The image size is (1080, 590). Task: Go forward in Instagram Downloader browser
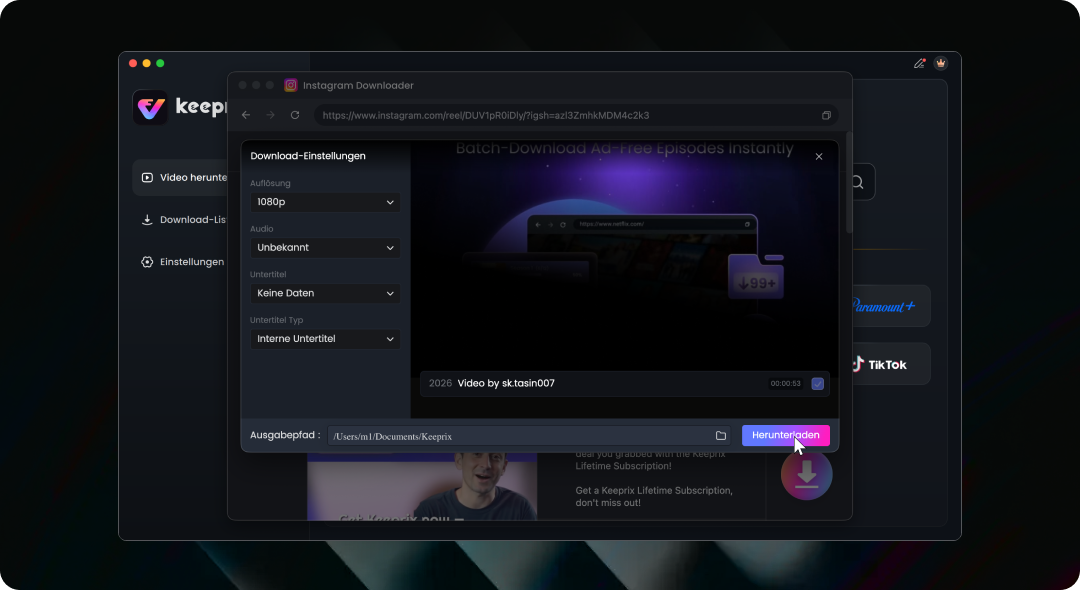point(271,115)
